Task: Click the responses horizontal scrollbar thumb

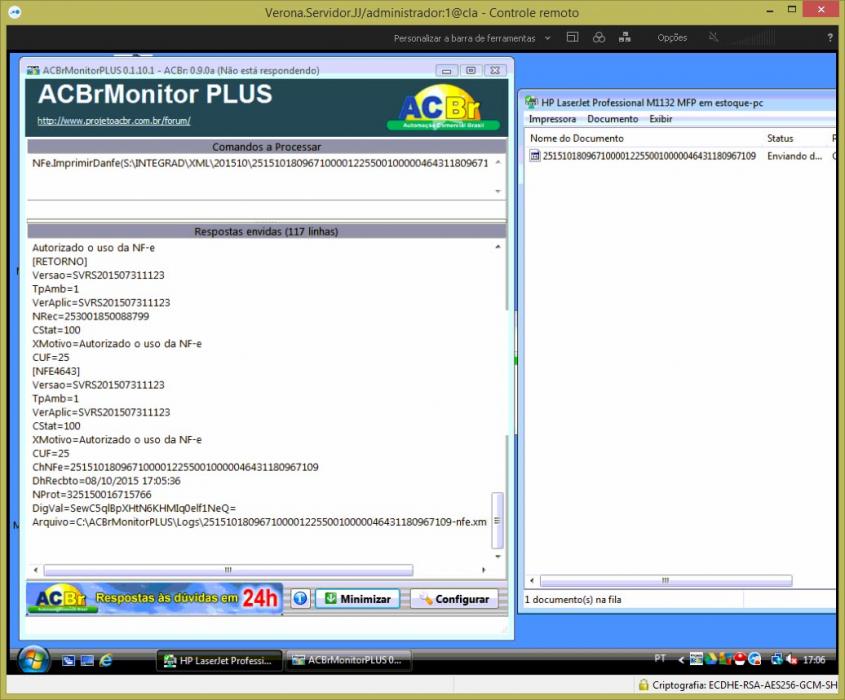Action: 228,570
